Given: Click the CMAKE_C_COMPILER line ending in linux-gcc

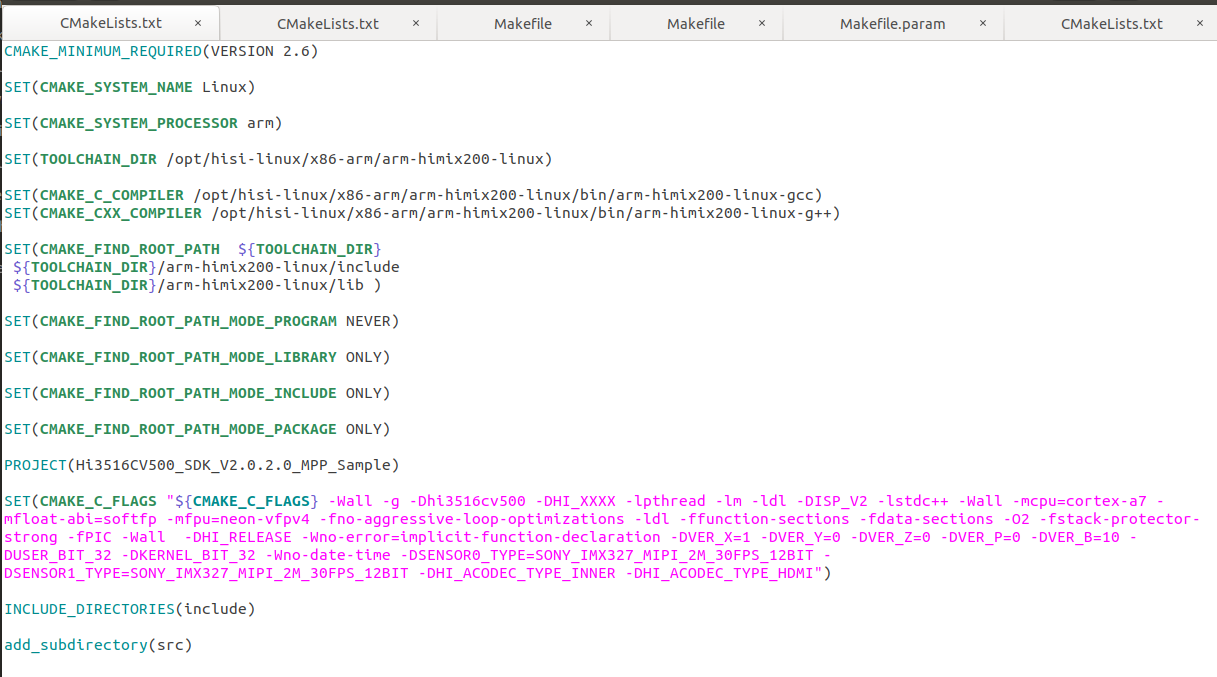Looking at the screenshot, I should coord(413,195).
